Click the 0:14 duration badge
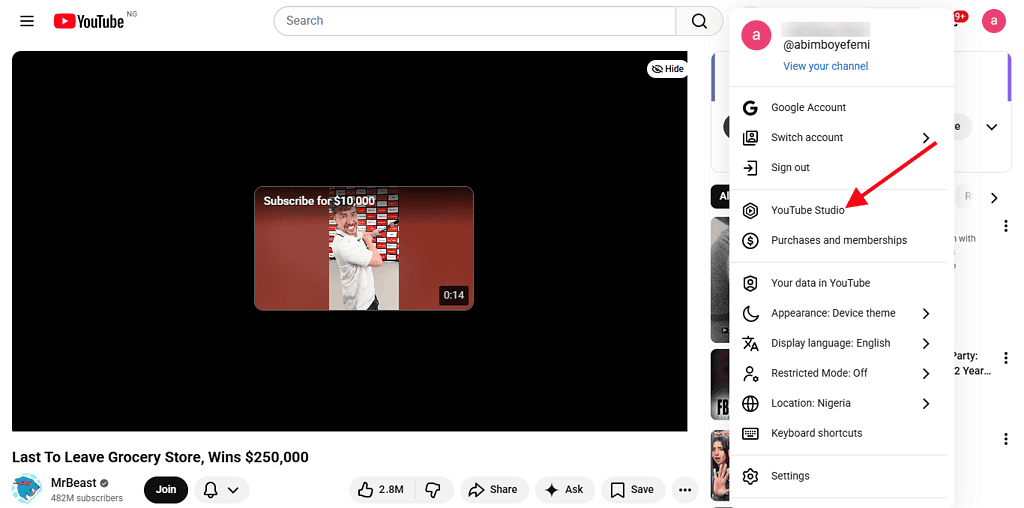 click(454, 295)
